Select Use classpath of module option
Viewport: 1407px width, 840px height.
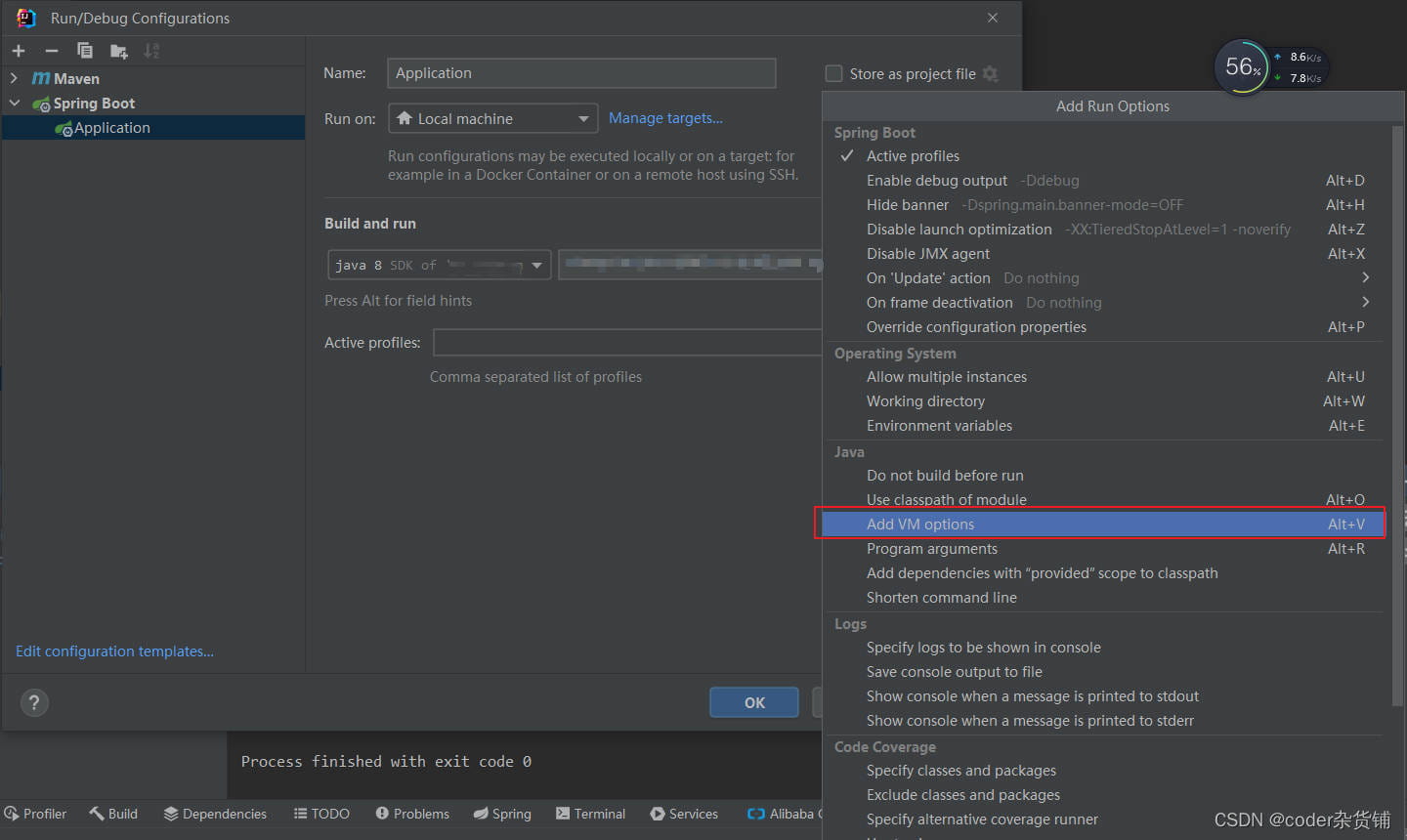[x=1102, y=500]
